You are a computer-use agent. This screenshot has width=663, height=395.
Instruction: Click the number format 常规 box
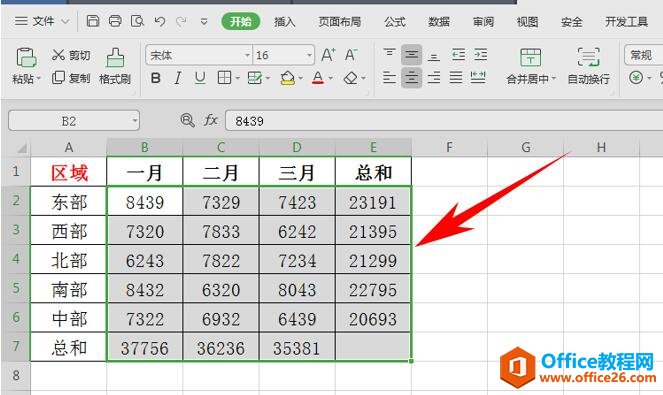point(643,55)
